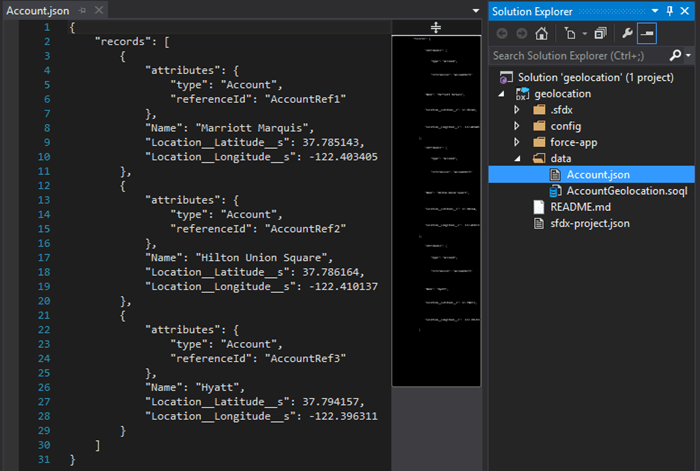
Task: Select the force-app folder
Action: pos(574,142)
